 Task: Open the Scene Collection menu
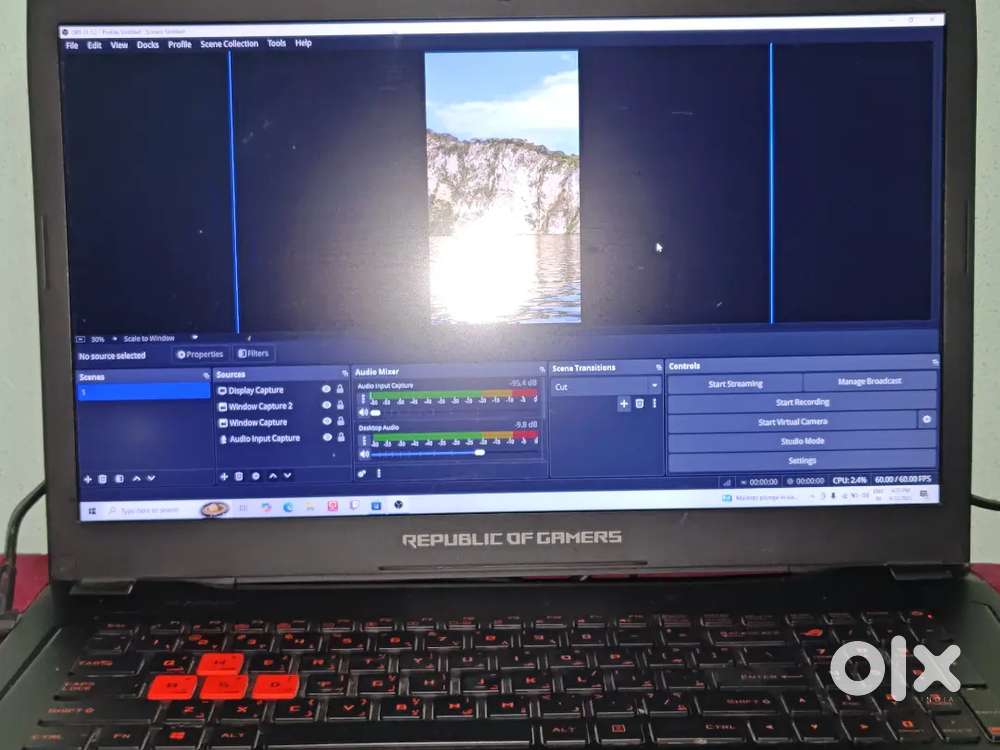pos(229,44)
